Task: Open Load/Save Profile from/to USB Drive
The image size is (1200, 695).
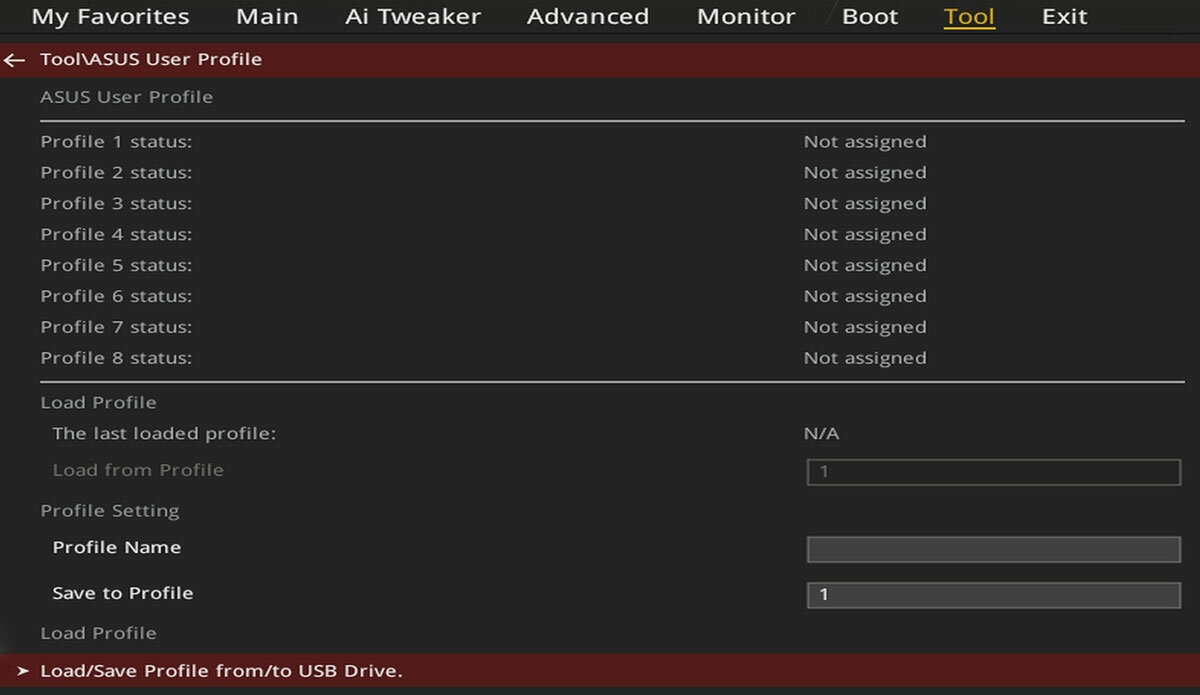Action: (600, 671)
